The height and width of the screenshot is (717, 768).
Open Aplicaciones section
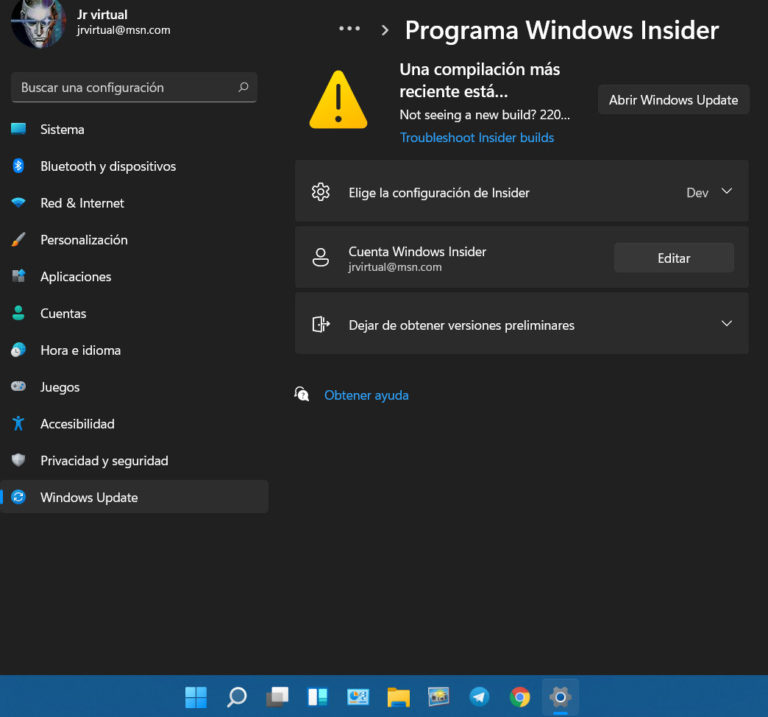(x=134, y=276)
